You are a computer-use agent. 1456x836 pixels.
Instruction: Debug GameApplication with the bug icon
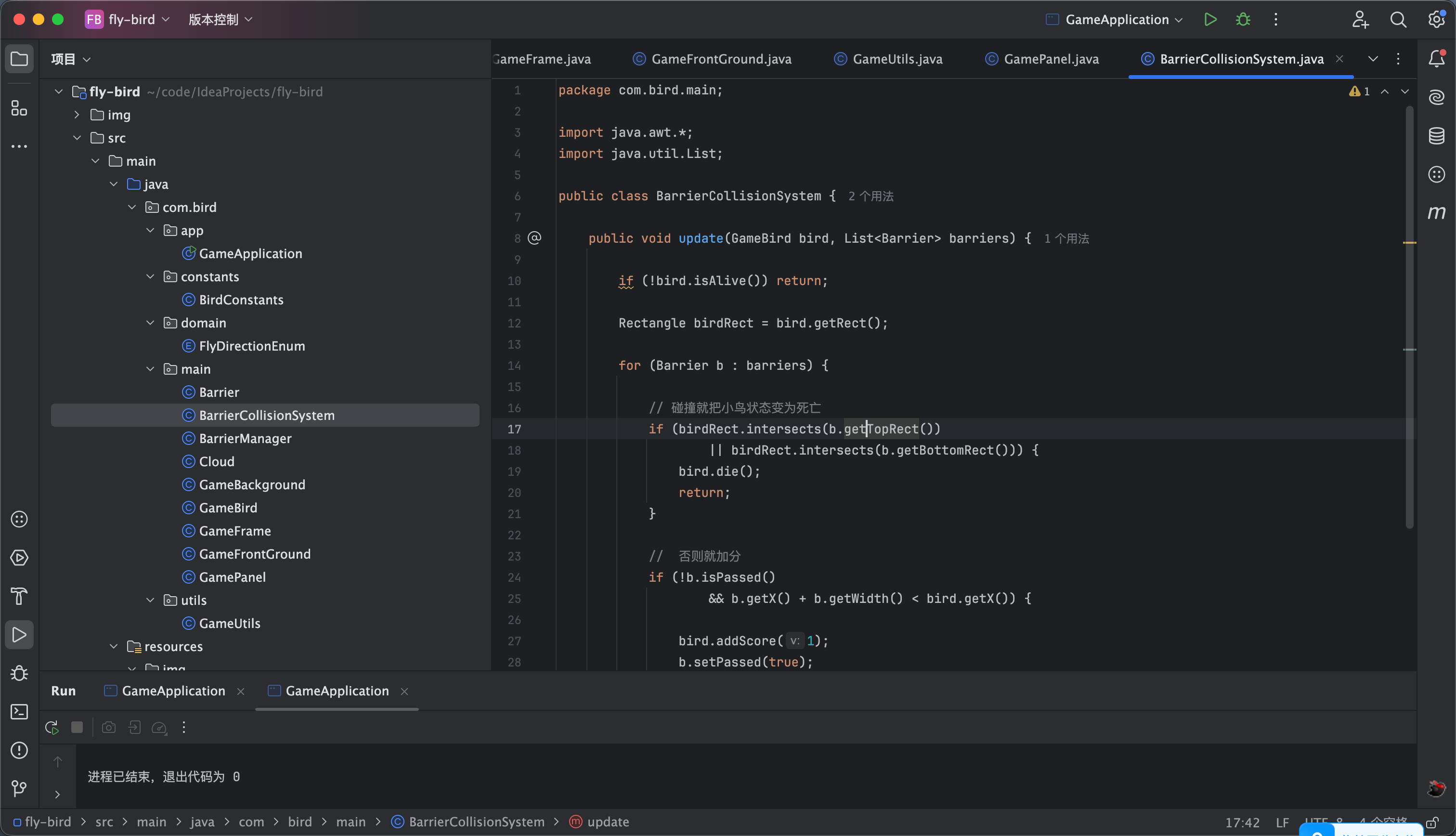1243,20
